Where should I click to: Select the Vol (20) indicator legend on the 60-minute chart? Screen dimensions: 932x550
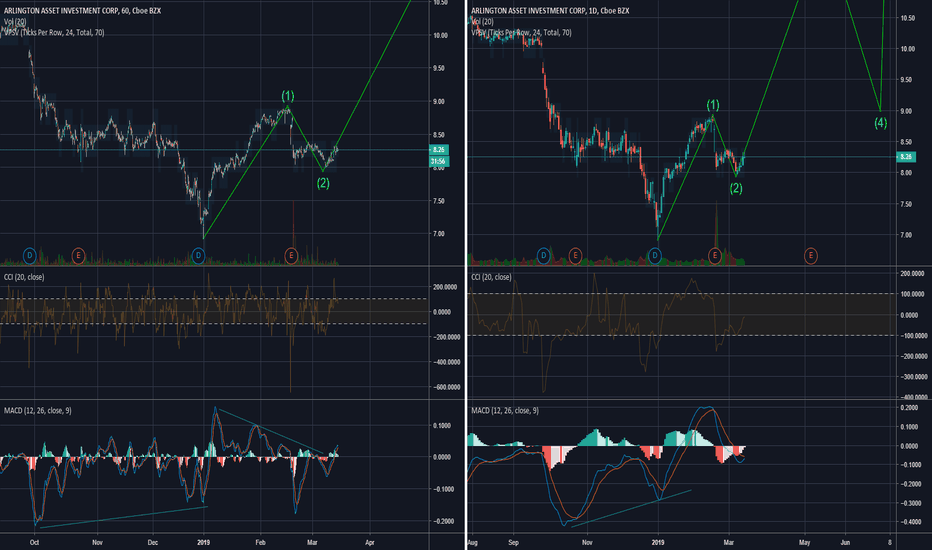[x=15, y=22]
